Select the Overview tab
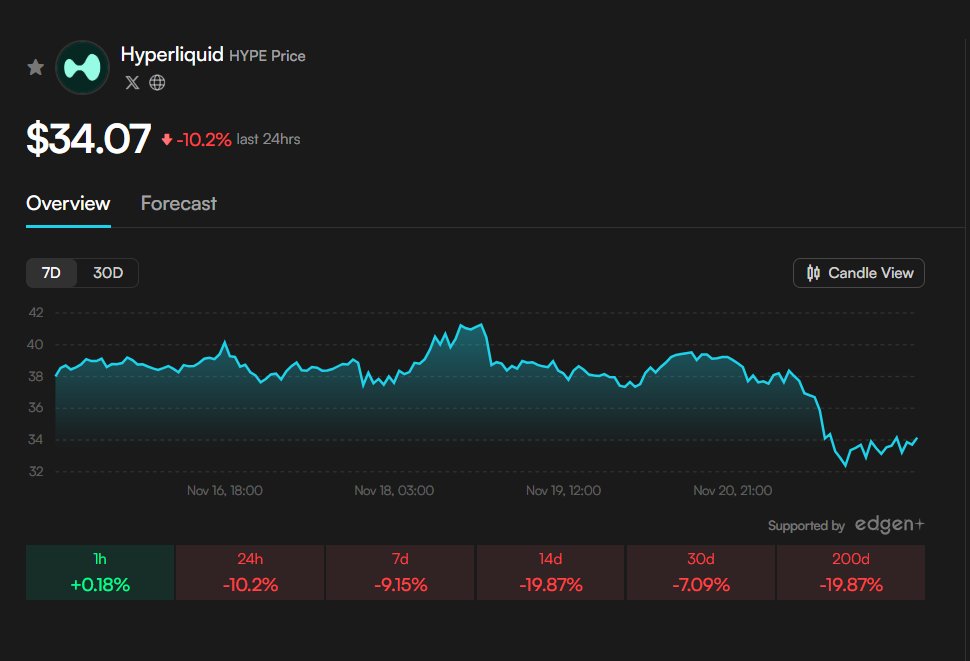 click(x=67, y=203)
